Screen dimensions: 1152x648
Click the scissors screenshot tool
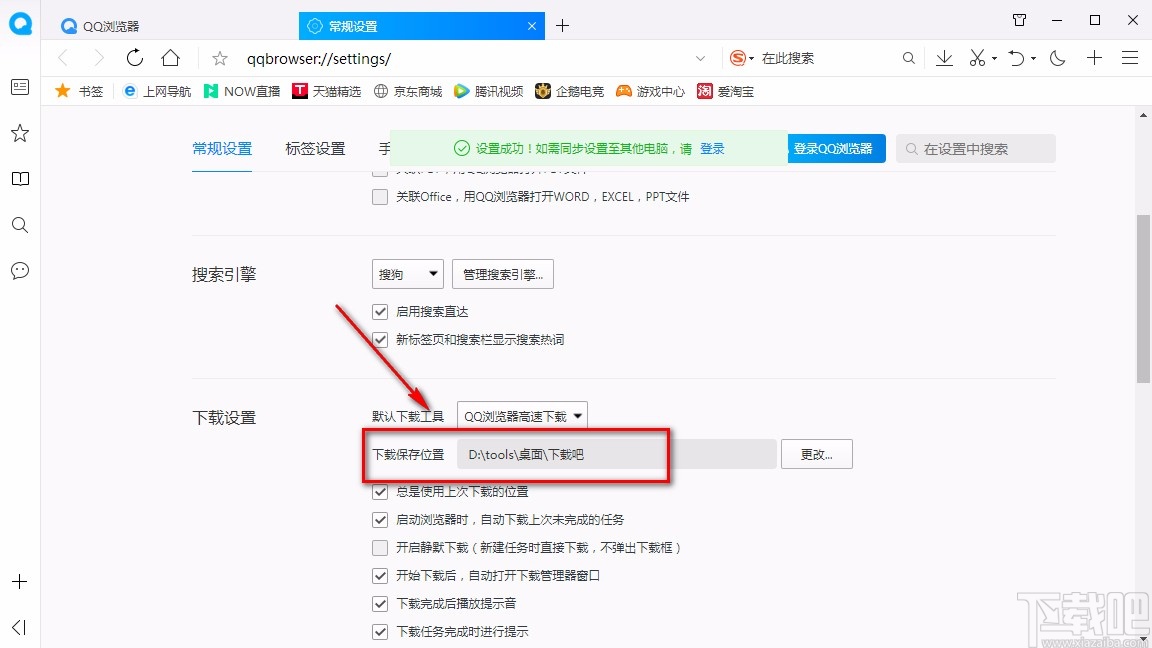coord(977,59)
